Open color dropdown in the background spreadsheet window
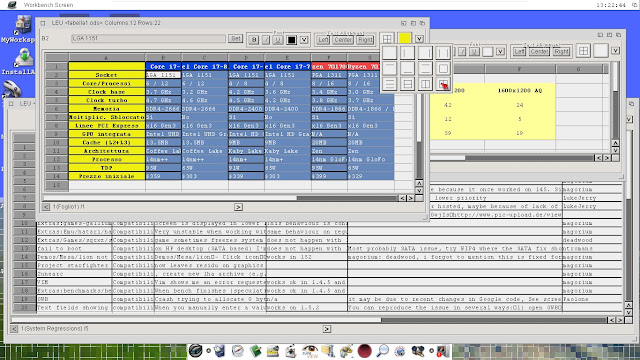 point(615,51)
